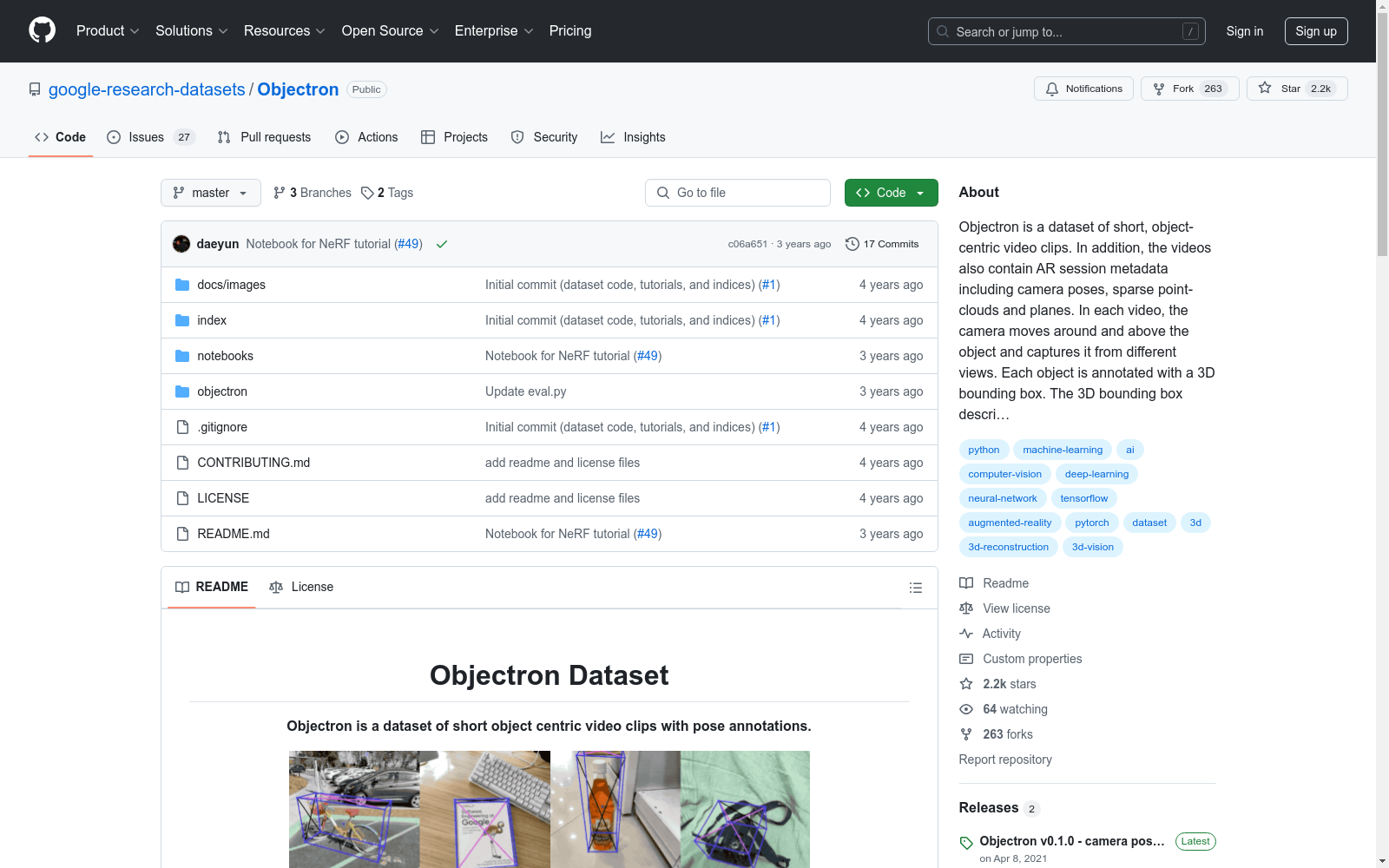Image resolution: width=1389 pixels, height=868 pixels.
Task: View the Insights tab
Action: coord(633,137)
